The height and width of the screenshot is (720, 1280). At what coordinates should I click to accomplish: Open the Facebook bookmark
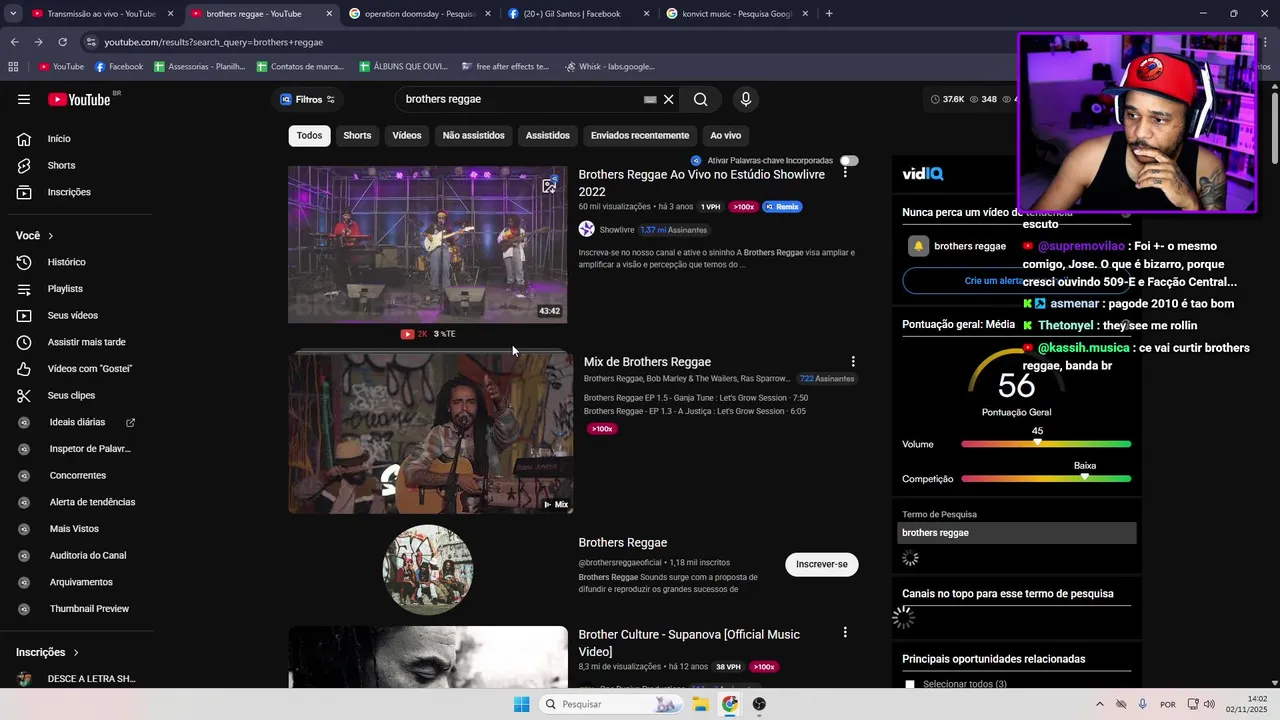pyautogui.click(x=119, y=67)
